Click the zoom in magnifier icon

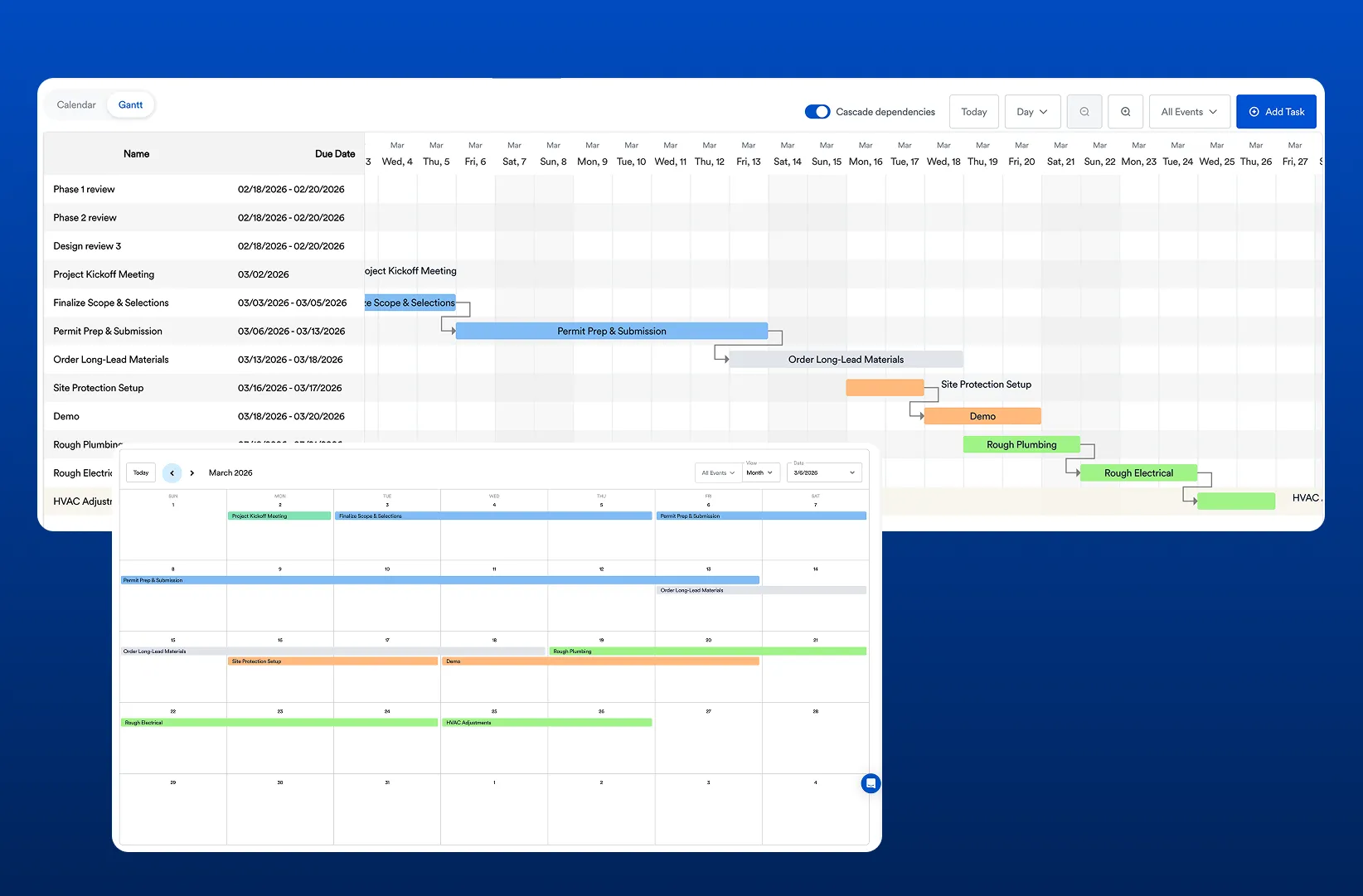tap(1126, 112)
